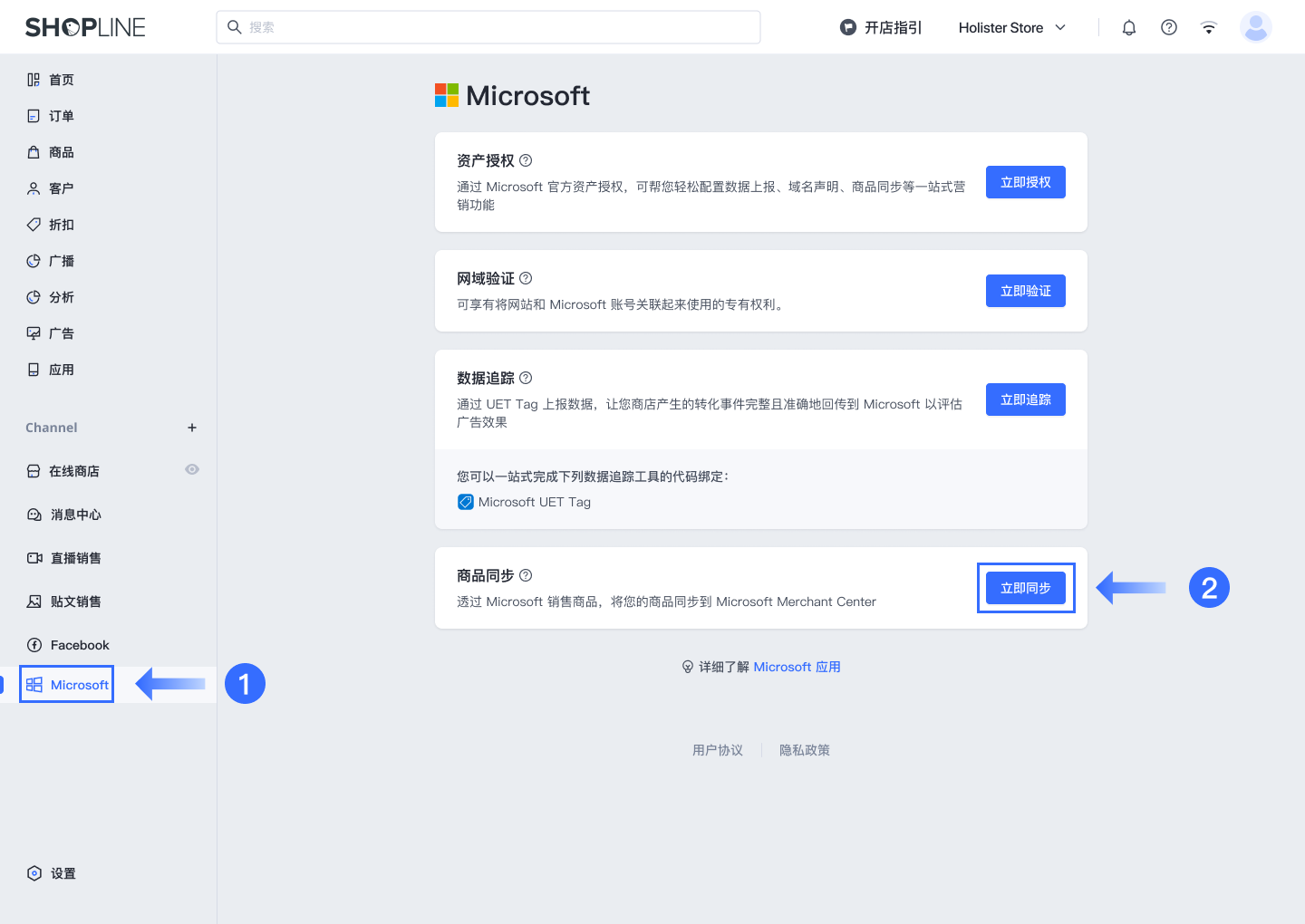Click the Facebook circle icon
The width and height of the screenshot is (1305, 924).
click(34, 645)
